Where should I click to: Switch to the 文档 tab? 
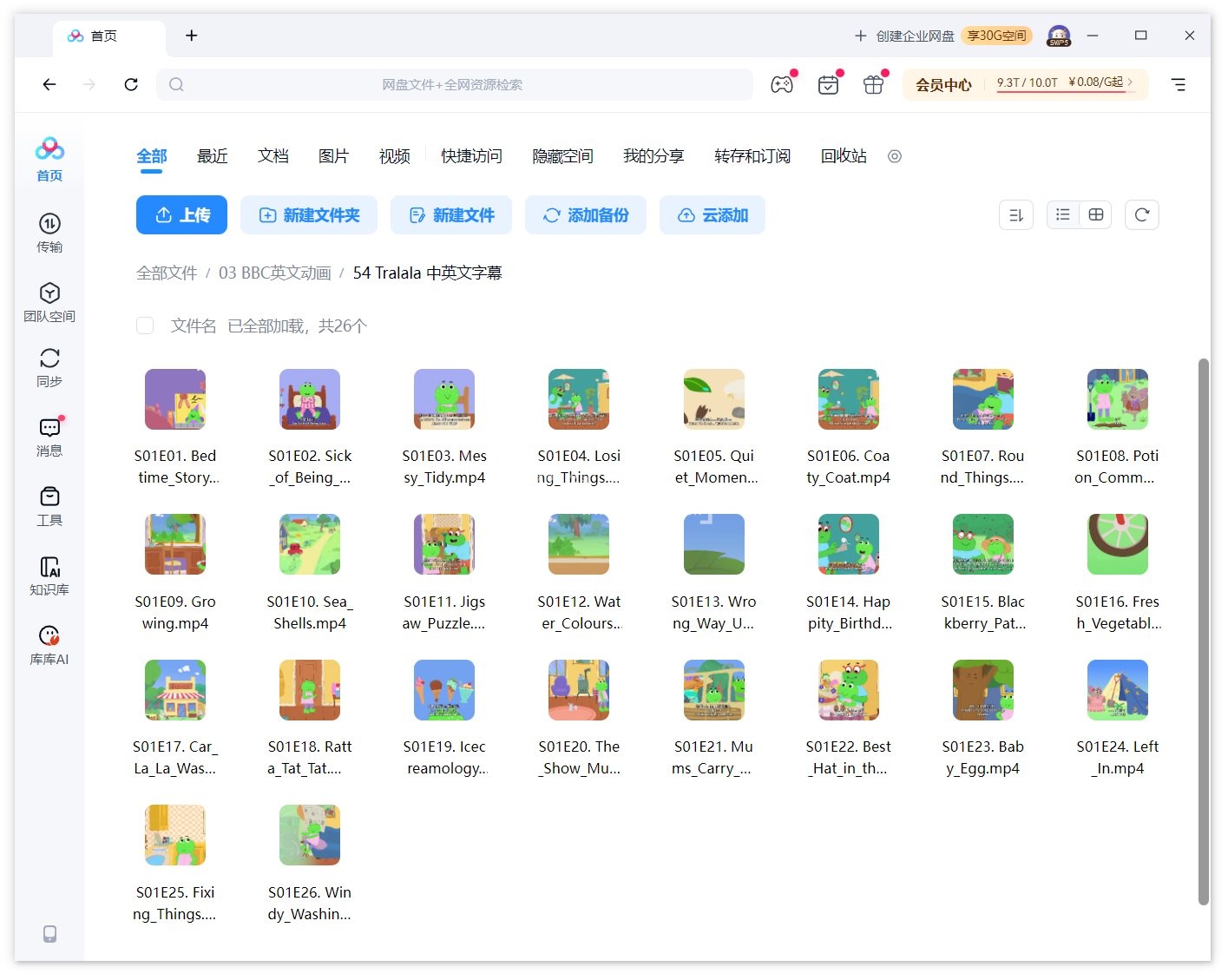point(273,156)
